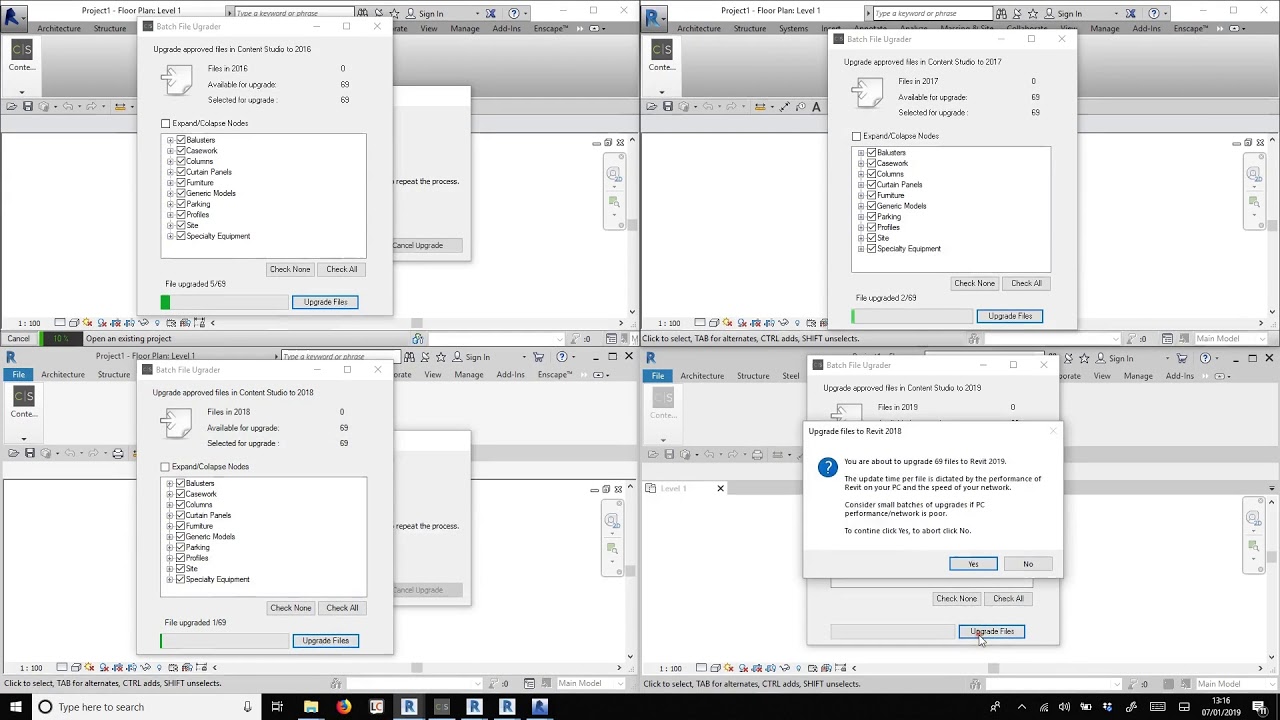Expand the Site node in the 2016 upgrader

pyautogui.click(x=170, y=226)
